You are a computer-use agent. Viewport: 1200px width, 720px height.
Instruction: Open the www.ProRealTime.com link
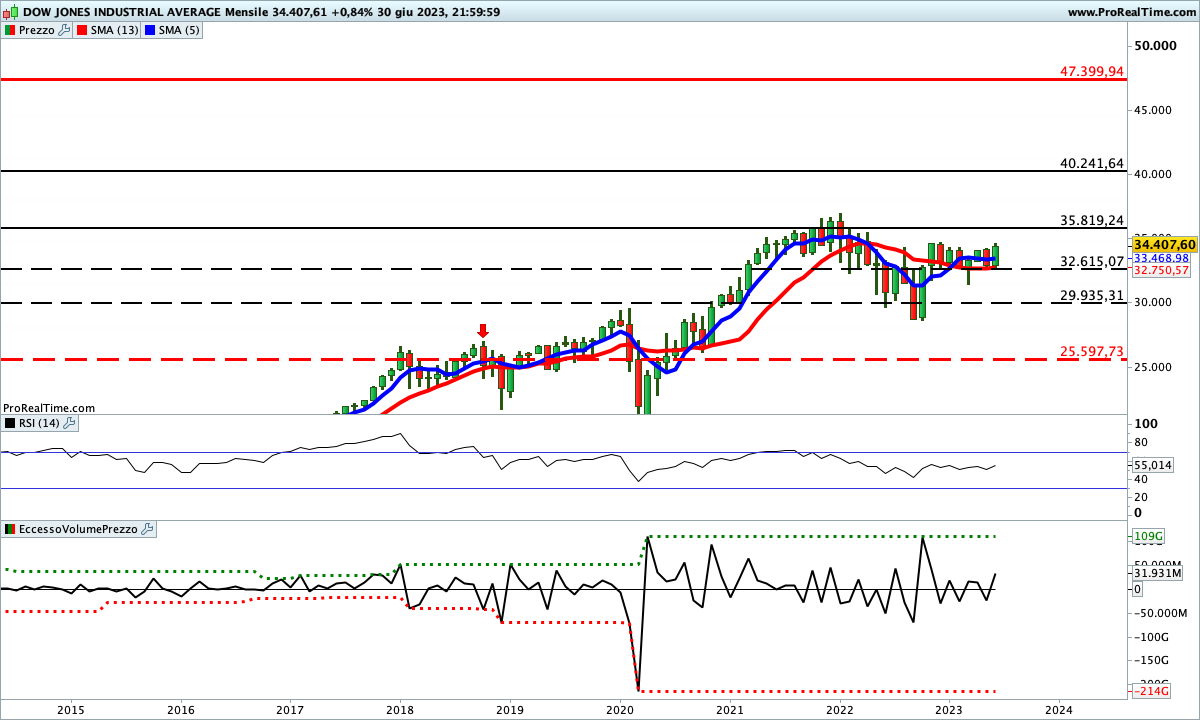[x=1131, y=12]
